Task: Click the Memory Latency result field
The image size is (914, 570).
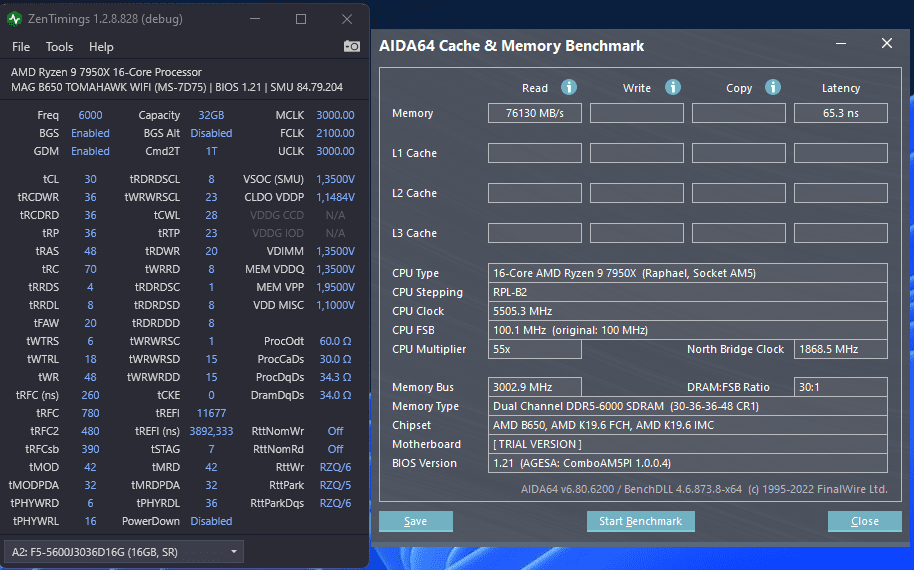Action: (841, 113)
